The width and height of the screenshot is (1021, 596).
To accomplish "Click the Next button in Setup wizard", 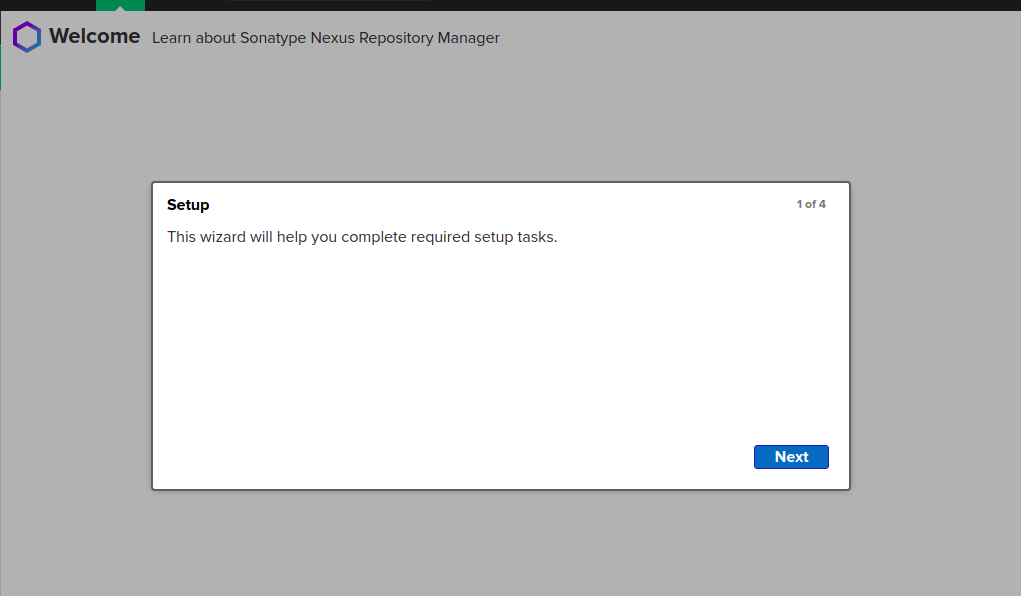I will click(790, 457).
